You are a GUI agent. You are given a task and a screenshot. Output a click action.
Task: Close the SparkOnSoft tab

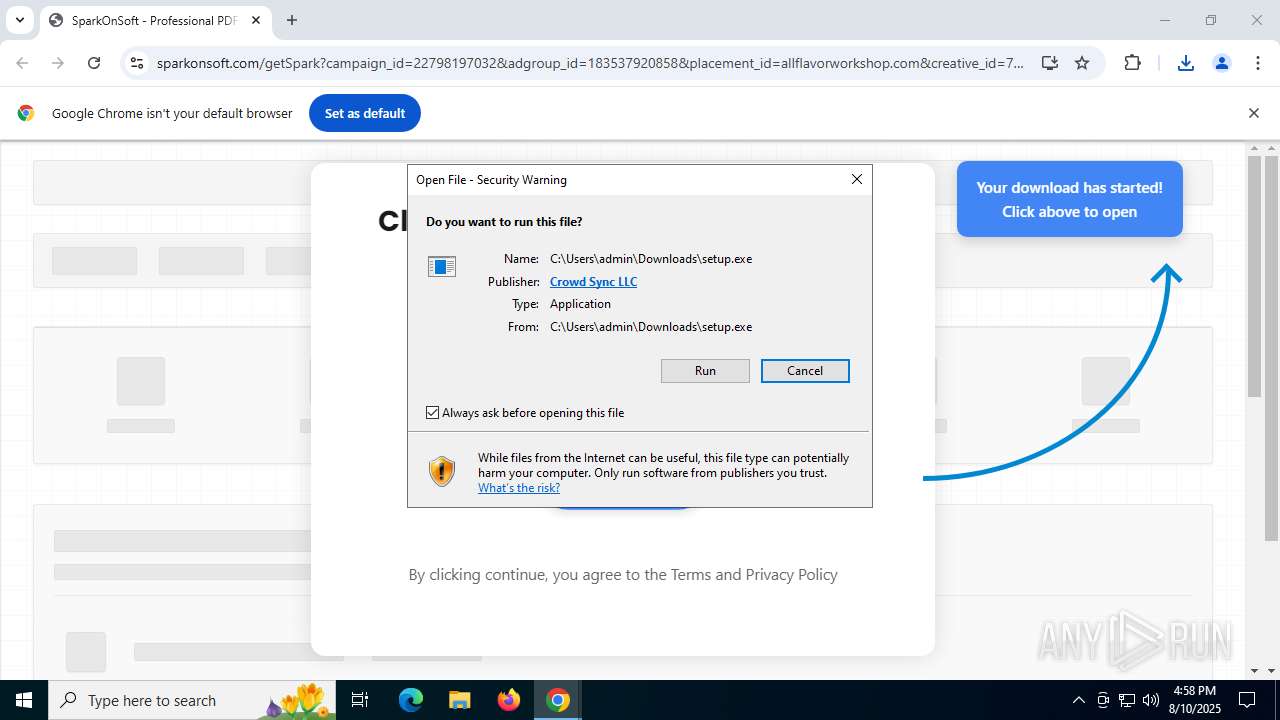coord(255,20)
